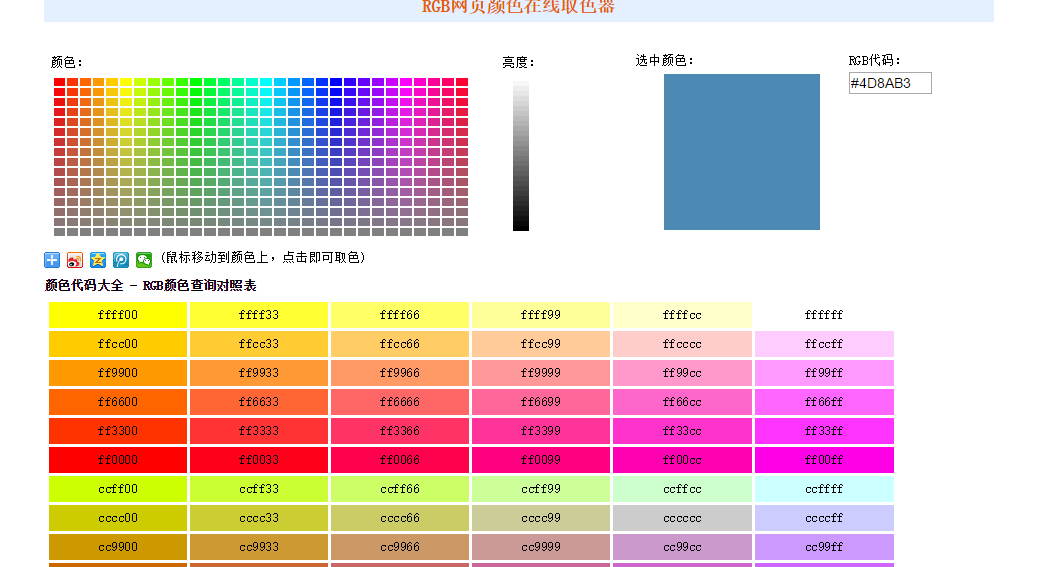The image size is (1043, 567).
Task: Choose the ccccff periwinkle cell
Action: click(824, 518)
